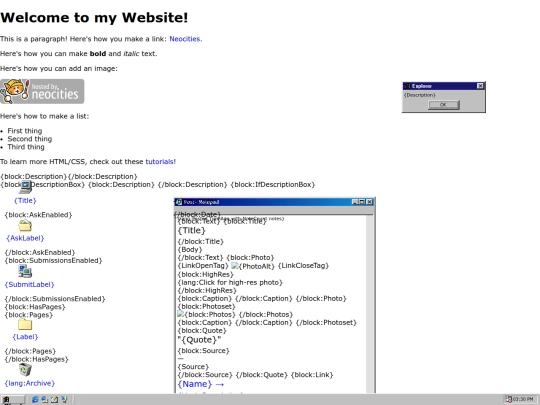Open the Recycle Bin icon above {lang:Archive}
The height and width of the screenshot is (405, 540).
25,370
